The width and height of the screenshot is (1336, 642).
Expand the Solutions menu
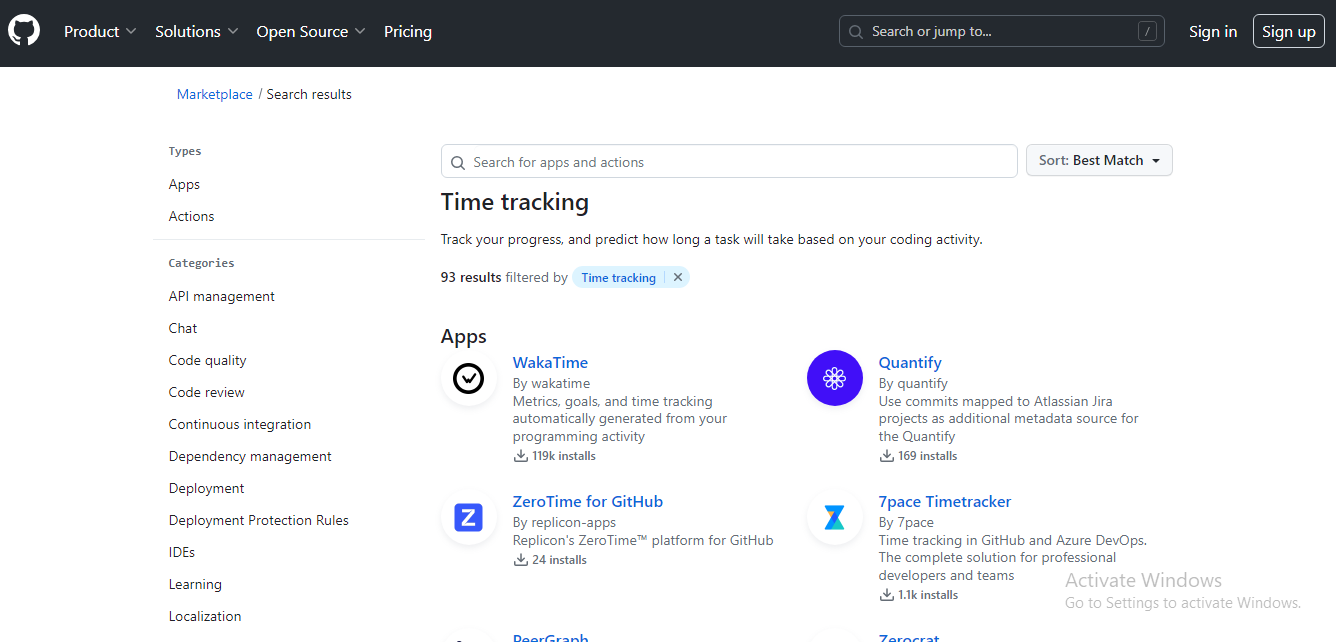point(197,32)
